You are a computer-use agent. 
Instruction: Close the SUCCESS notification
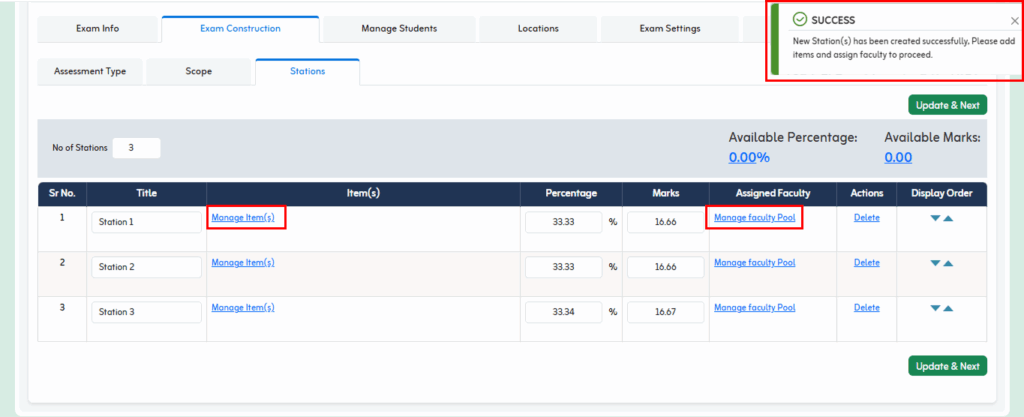click(x=1015, y=20)
